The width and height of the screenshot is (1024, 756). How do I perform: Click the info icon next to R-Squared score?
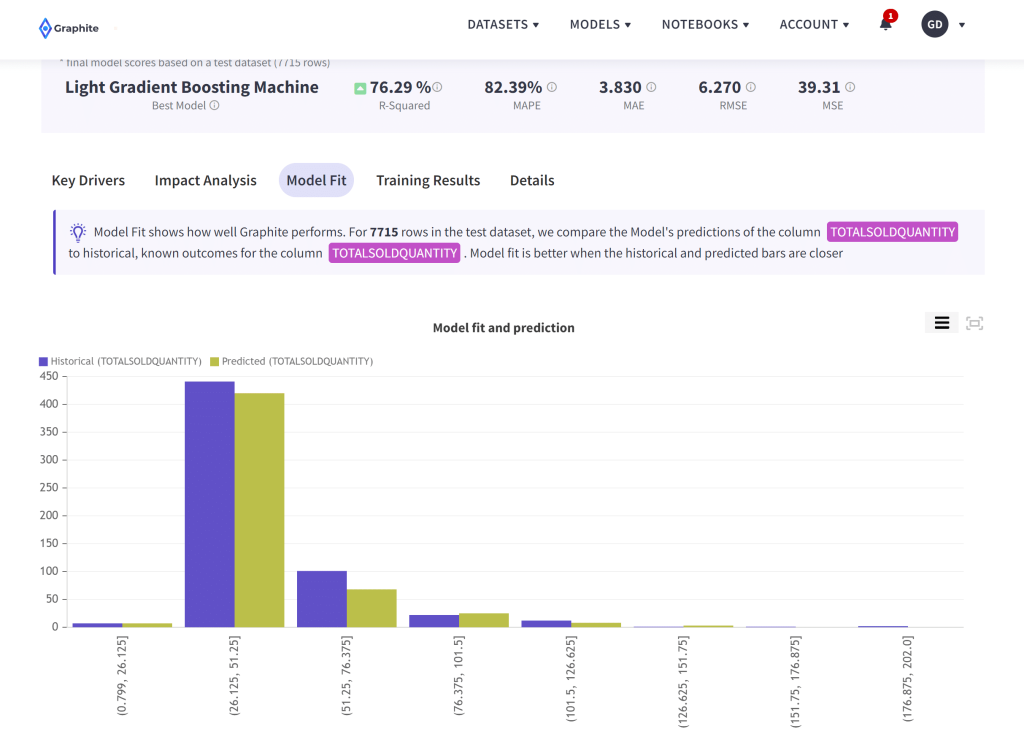(437, 87)
